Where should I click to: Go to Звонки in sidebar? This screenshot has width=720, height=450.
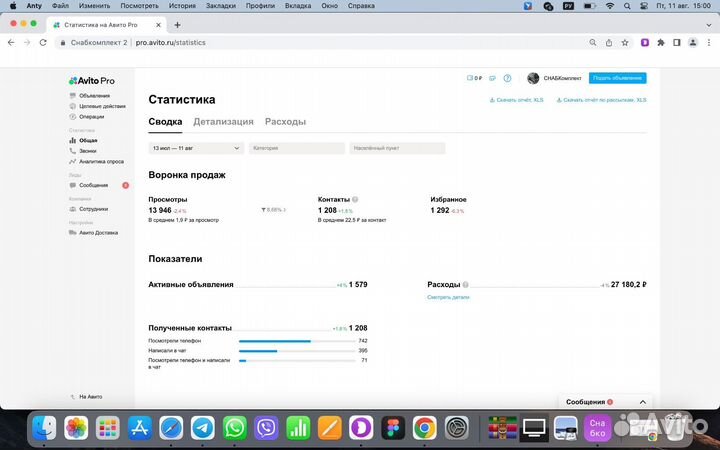(x=89, y=151)
